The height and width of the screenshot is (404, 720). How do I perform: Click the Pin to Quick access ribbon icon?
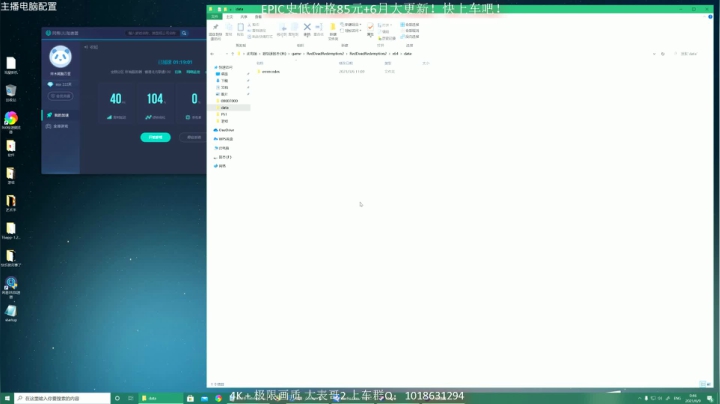tap(215, 30)
